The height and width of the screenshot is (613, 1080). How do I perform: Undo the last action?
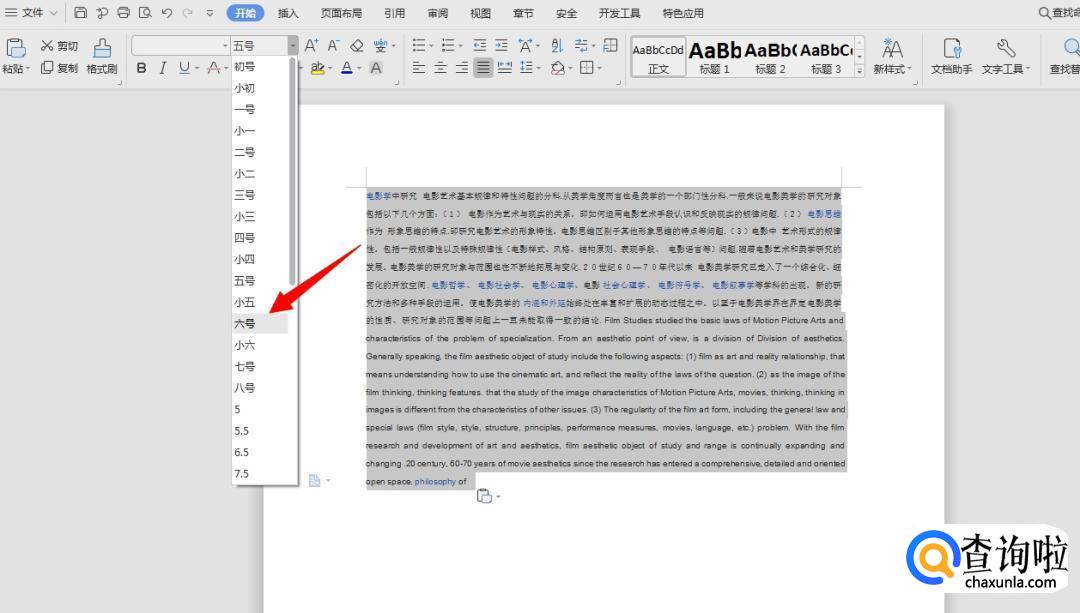tap(167, 12)
